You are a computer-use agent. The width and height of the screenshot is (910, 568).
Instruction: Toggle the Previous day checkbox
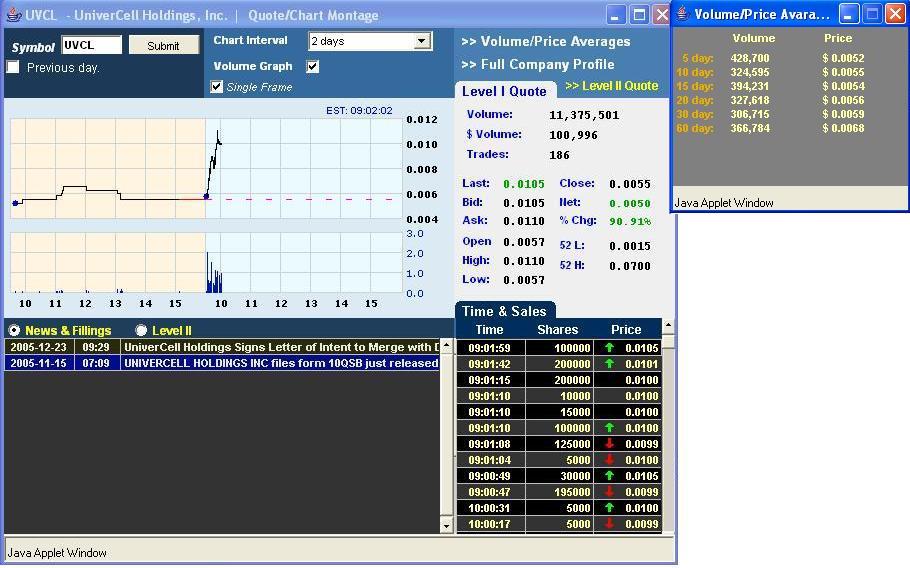point(13,67)
